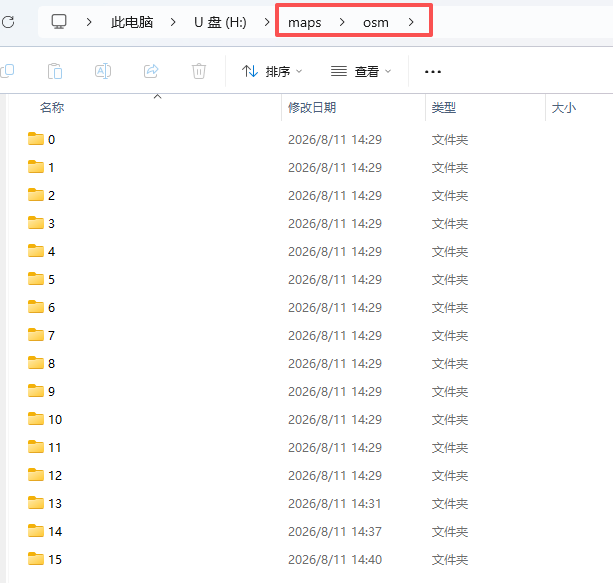Open the three-dot more options menu

[433, 72]
